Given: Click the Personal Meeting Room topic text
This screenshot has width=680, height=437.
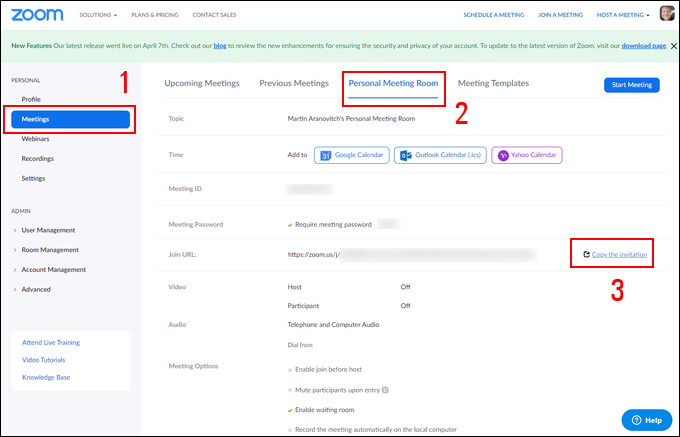Looking at the screenshot, I should click(x=351, y=119).
